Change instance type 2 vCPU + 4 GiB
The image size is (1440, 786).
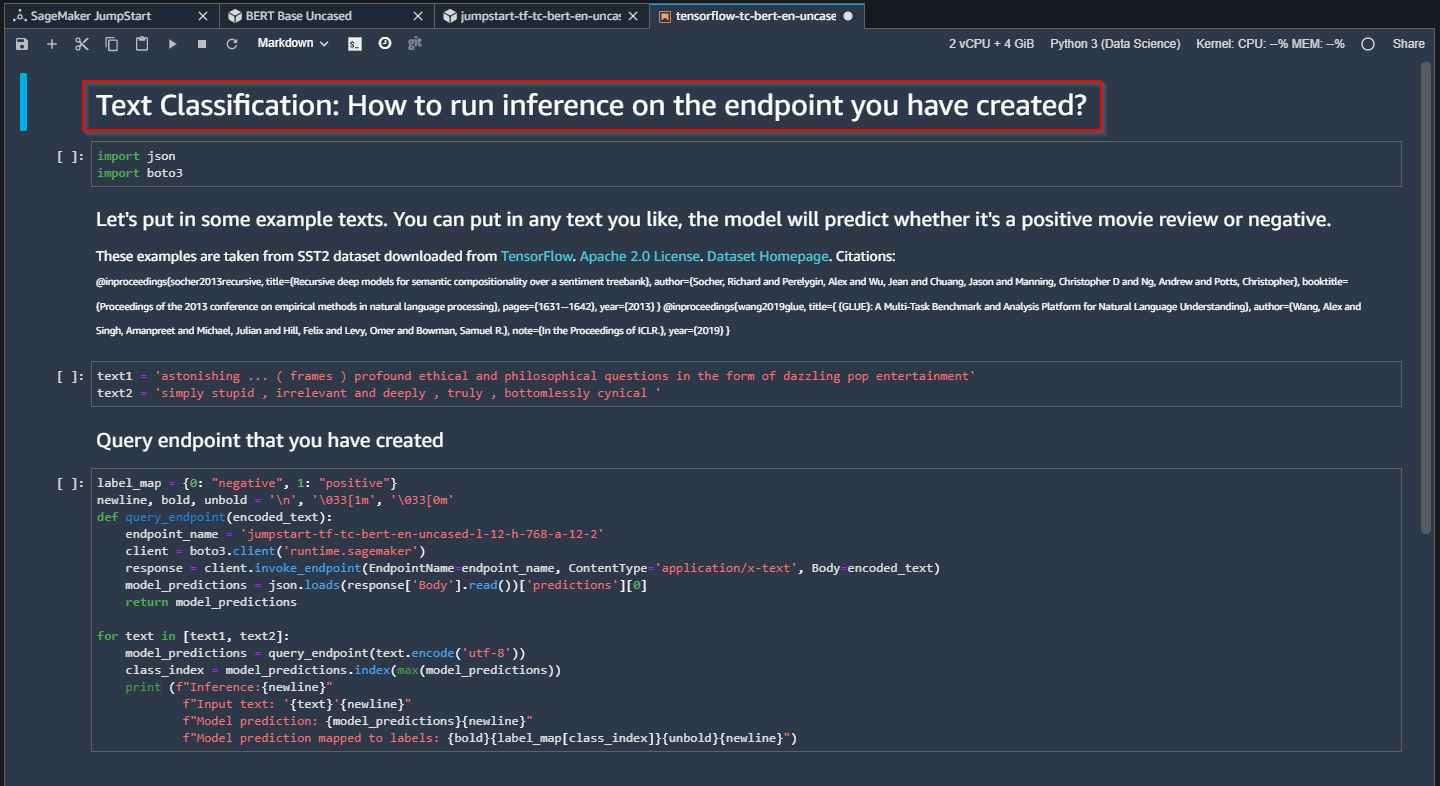coord(991,44)
